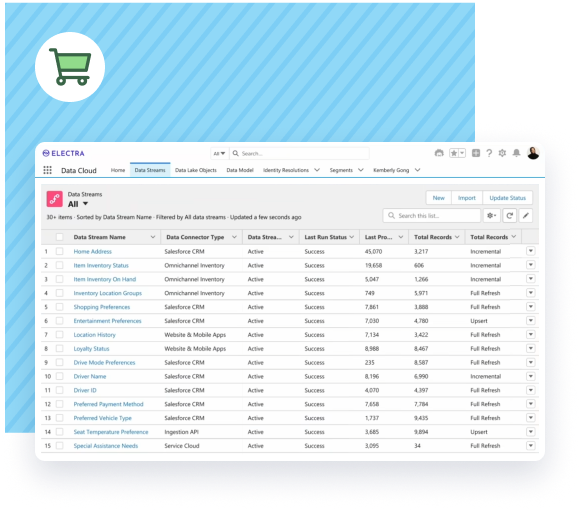
Task: Expand the Identity Resolutions tab menu
Action: [x=317, y=170]
